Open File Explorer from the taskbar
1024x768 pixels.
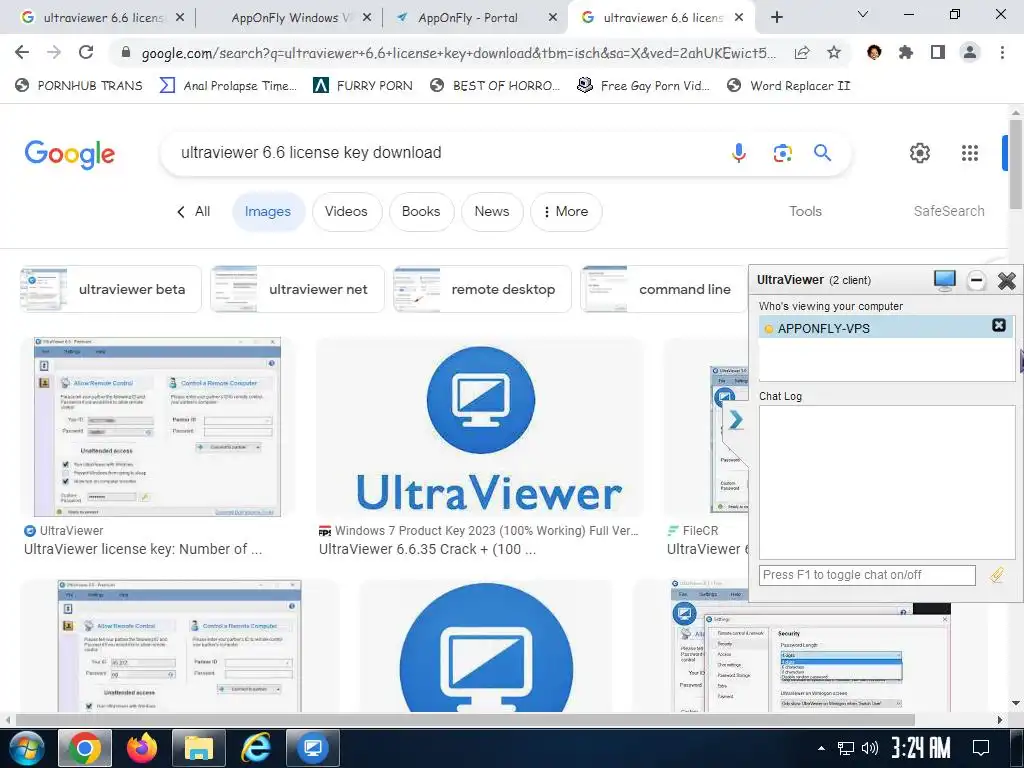click(x=199, y=748)
